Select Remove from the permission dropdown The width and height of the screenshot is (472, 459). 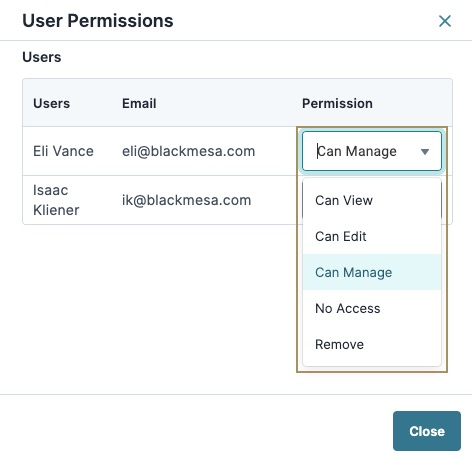372,344
